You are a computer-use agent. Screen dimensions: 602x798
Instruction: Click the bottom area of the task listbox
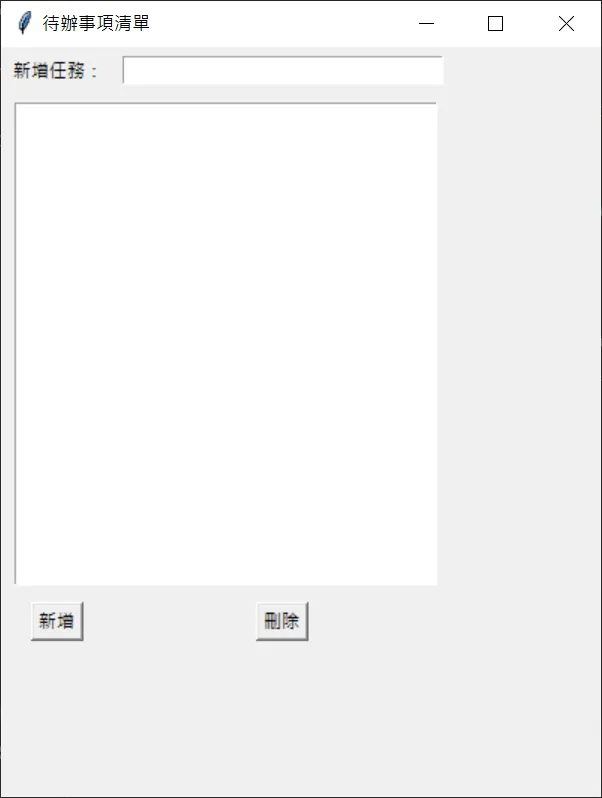point(226,570)
